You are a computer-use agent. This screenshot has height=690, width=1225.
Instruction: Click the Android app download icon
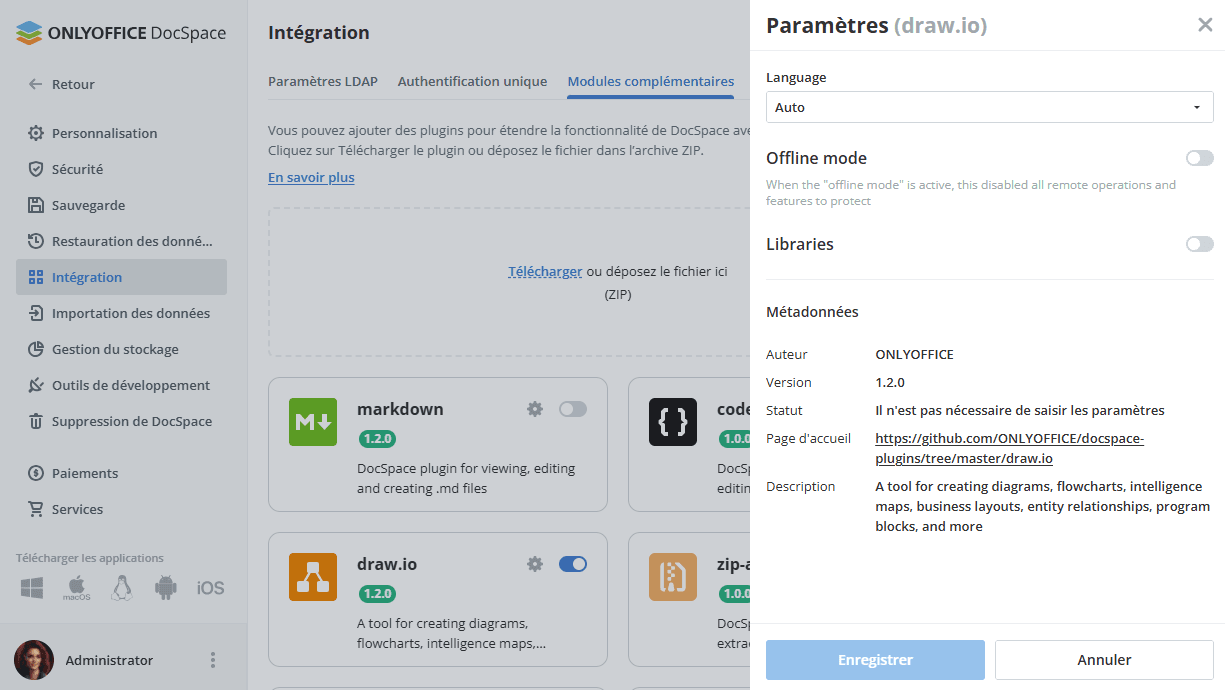click(166, 588)
